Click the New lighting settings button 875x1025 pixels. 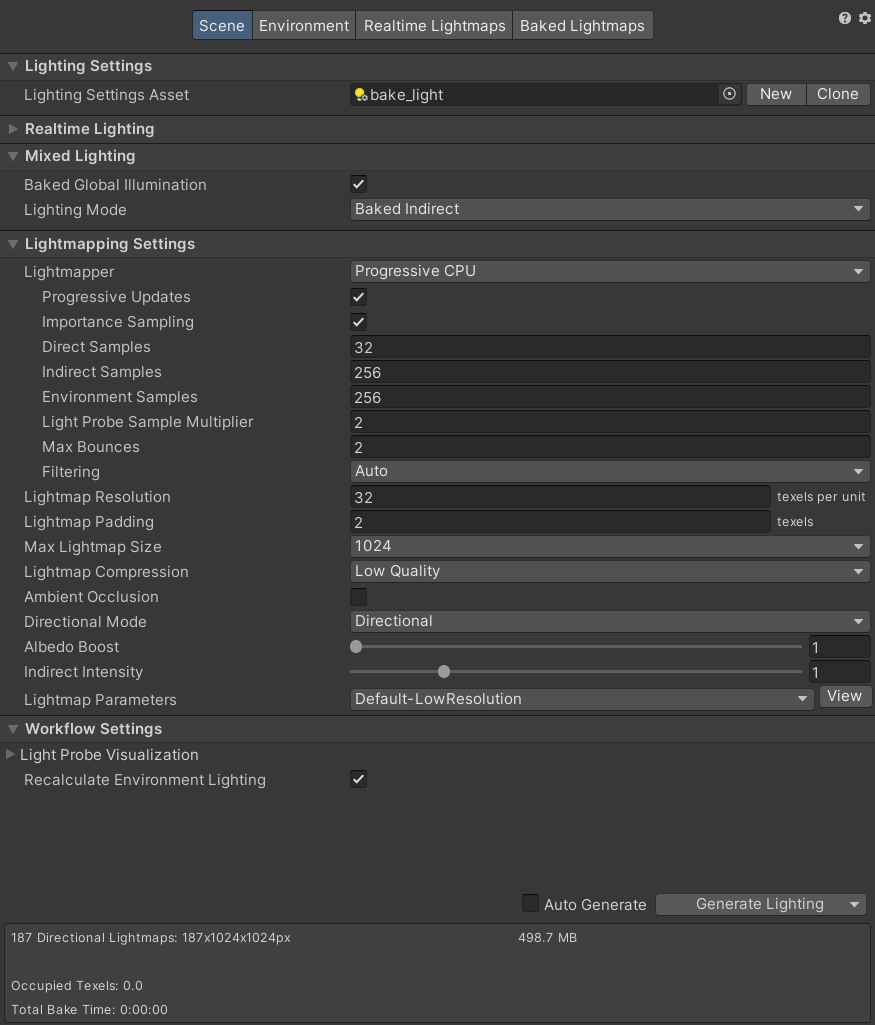(x=776, y=94)
